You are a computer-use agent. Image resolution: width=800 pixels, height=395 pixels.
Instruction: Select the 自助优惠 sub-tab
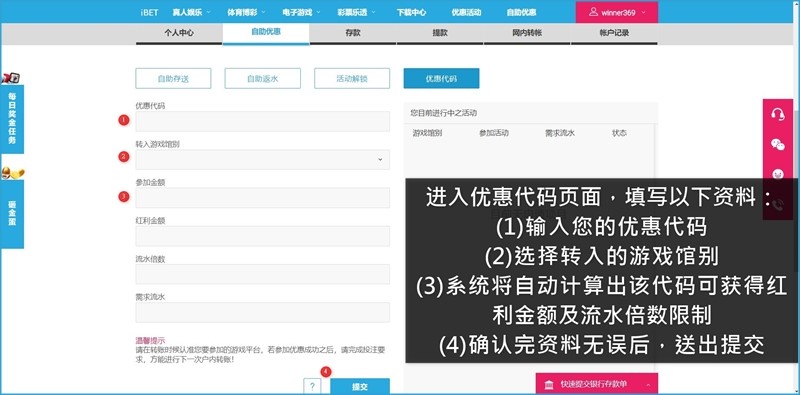[266, 32]
